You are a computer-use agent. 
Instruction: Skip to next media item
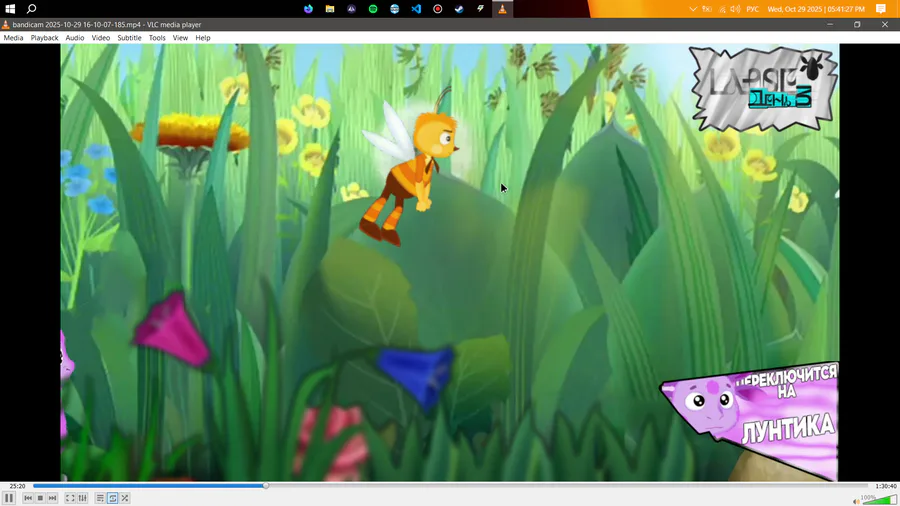pyautogui.click(x=52, y=498)
